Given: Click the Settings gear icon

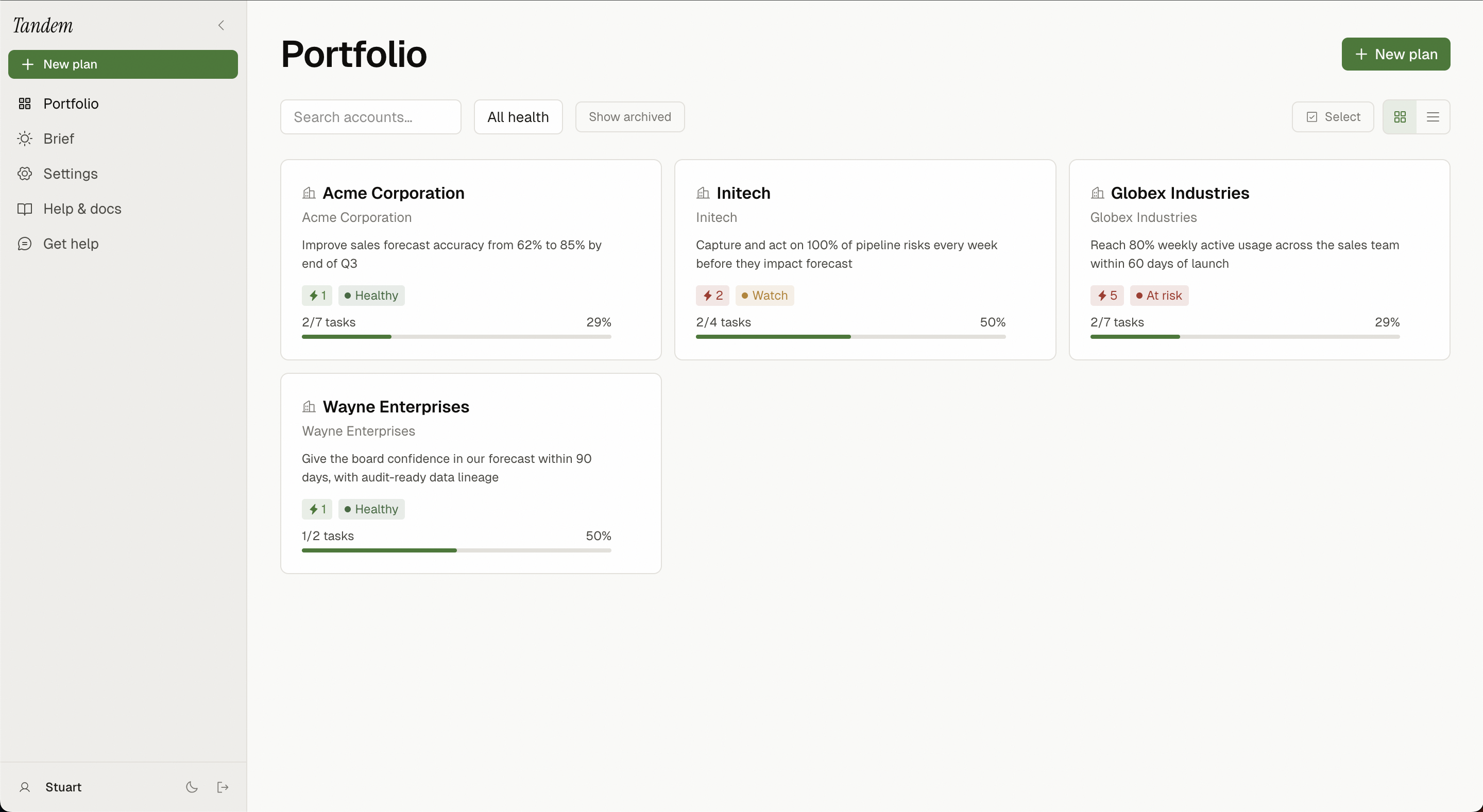Looking at the screenshot, I should pyautogui.click(x=24, y=174).
